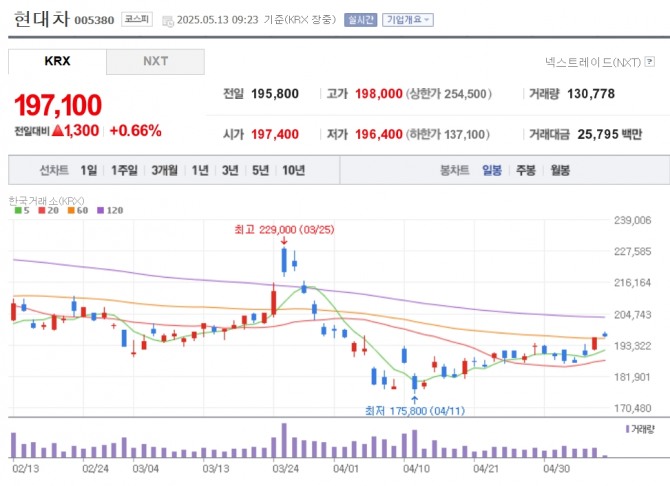Click the 170,480 price axis label

click(632, 408)
